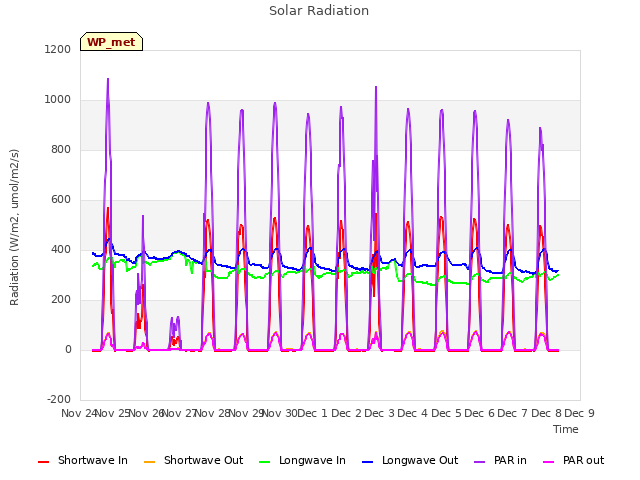The image size is (640, 480).
Task: Click the 0 y-axis tick label
Action: (68, 349)
